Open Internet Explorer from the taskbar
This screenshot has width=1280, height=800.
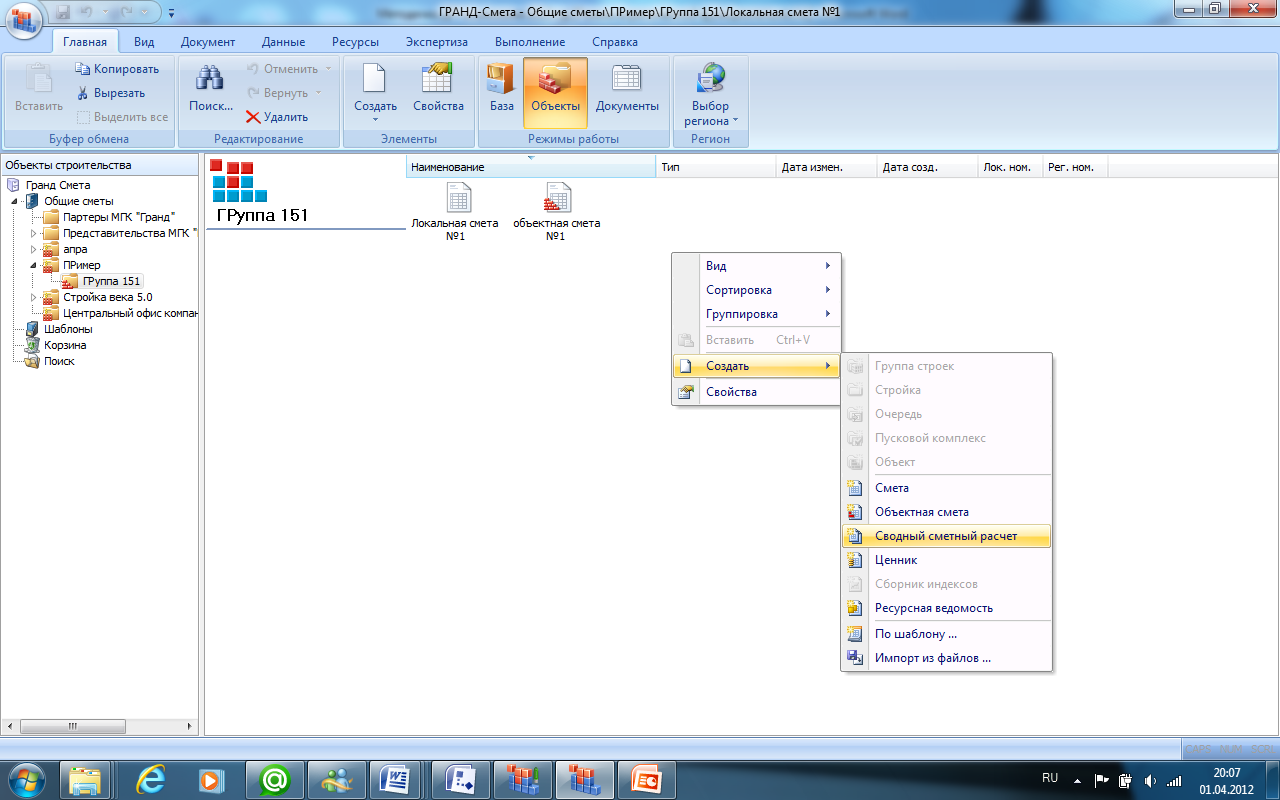(x=151, y=778)
